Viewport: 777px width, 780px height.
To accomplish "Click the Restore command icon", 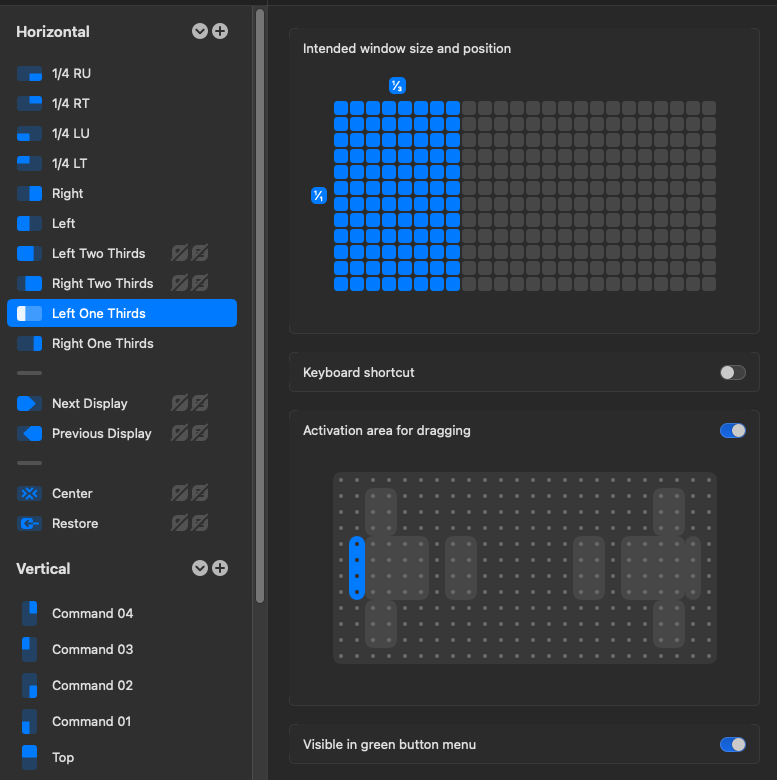I will [30, 524].
